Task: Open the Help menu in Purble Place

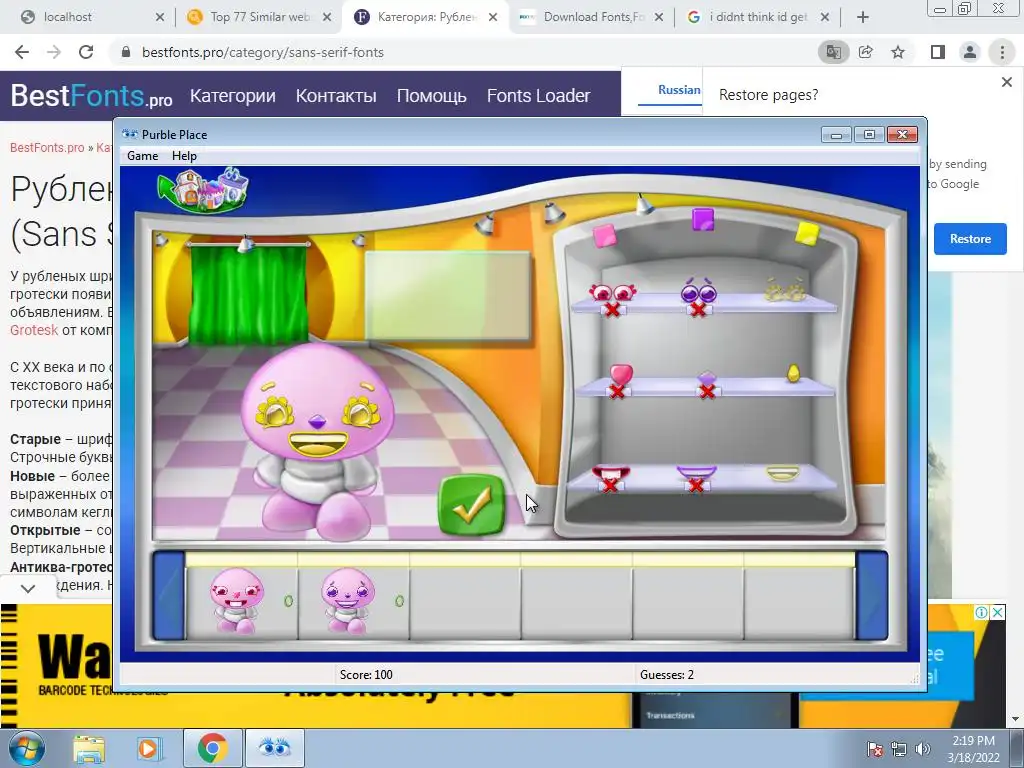Action: point(184,156)
